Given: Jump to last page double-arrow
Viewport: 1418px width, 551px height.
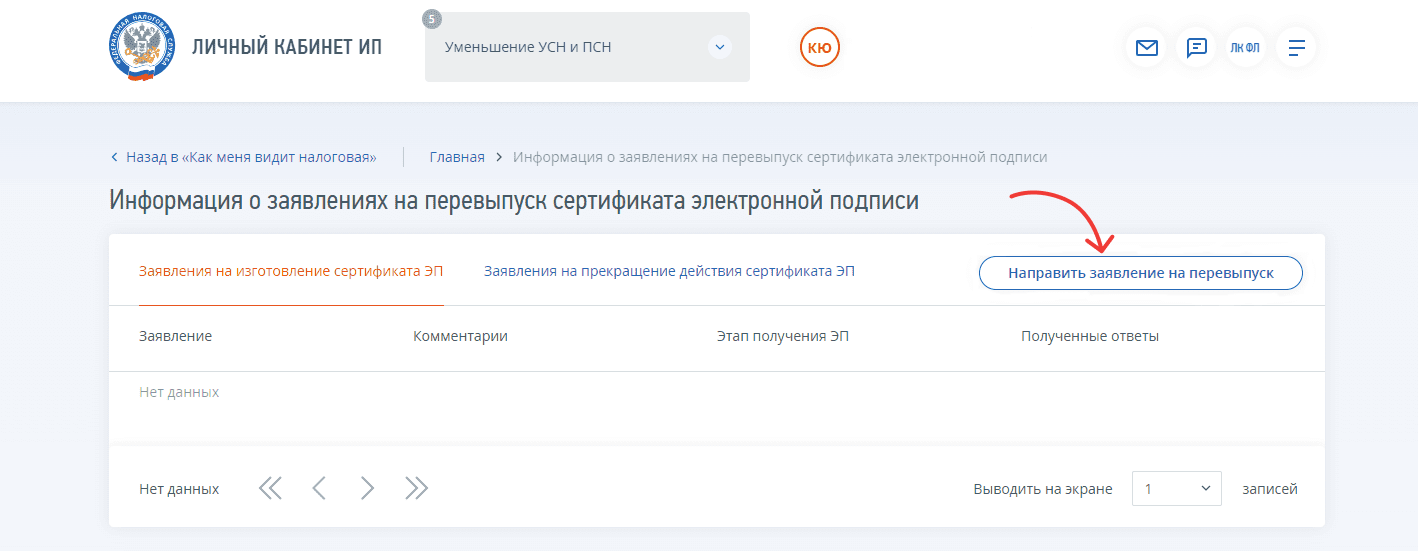Looking at the screenshot, I should point(416,488).
